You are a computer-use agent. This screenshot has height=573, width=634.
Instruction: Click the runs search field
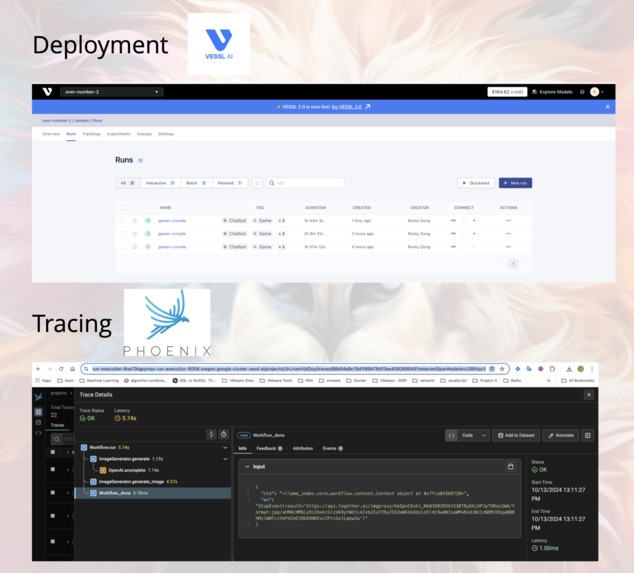(305, 183)
